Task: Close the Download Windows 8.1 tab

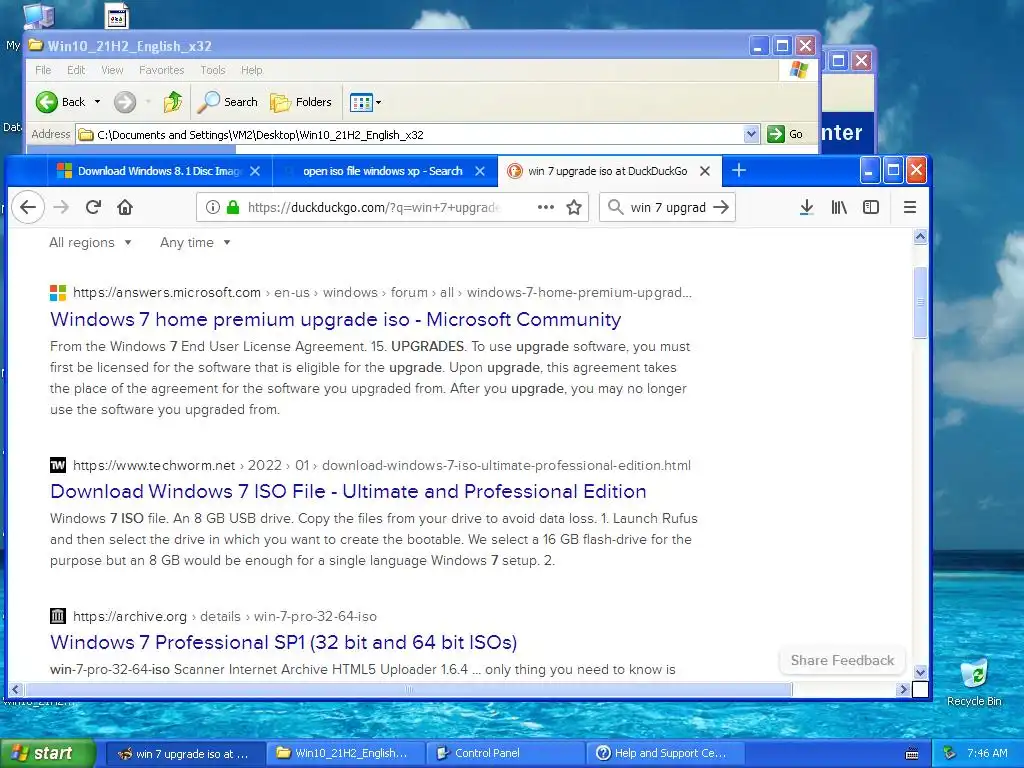Action: 255,171
